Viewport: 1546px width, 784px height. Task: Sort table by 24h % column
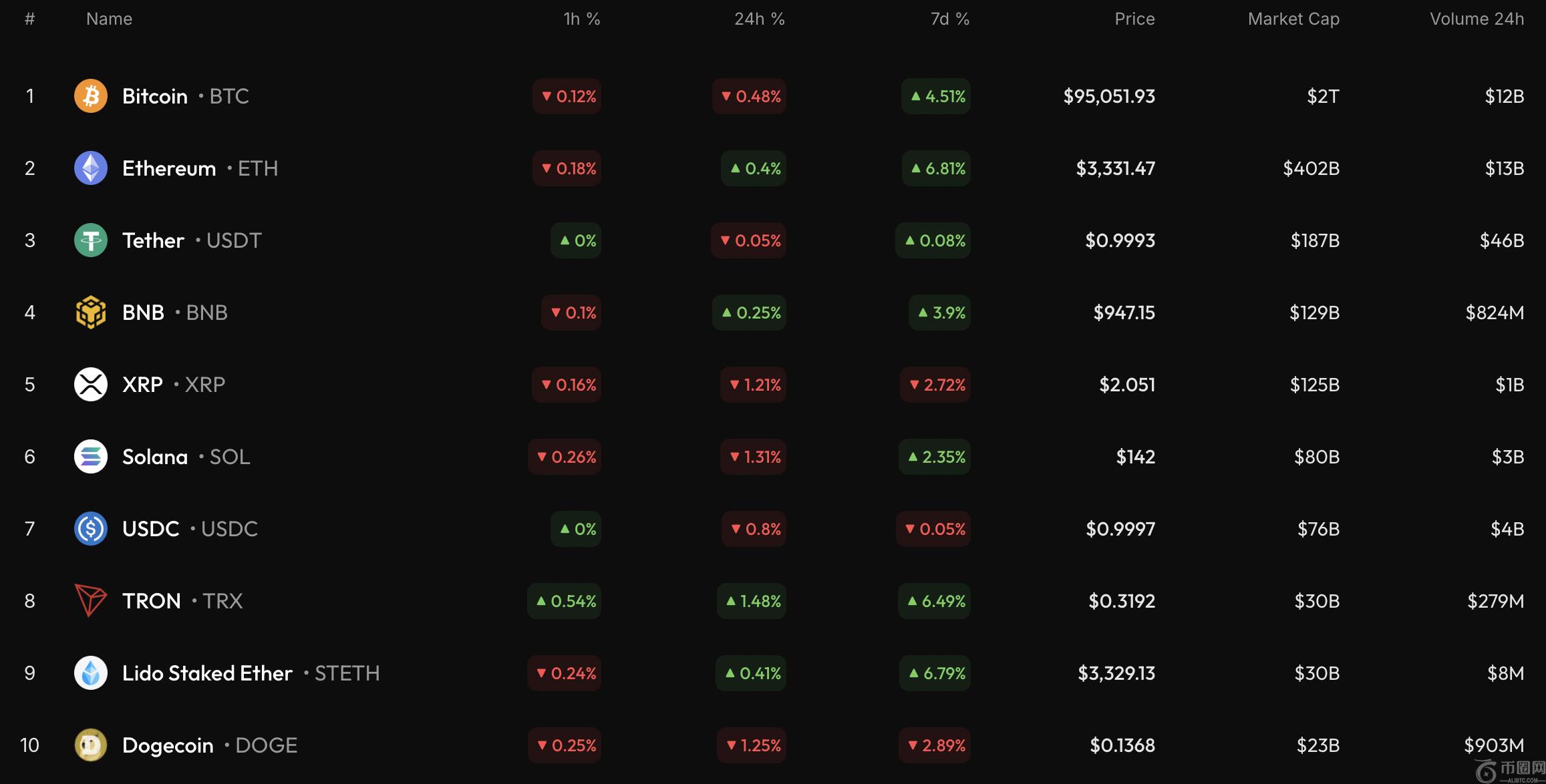[x=759, y=19]
